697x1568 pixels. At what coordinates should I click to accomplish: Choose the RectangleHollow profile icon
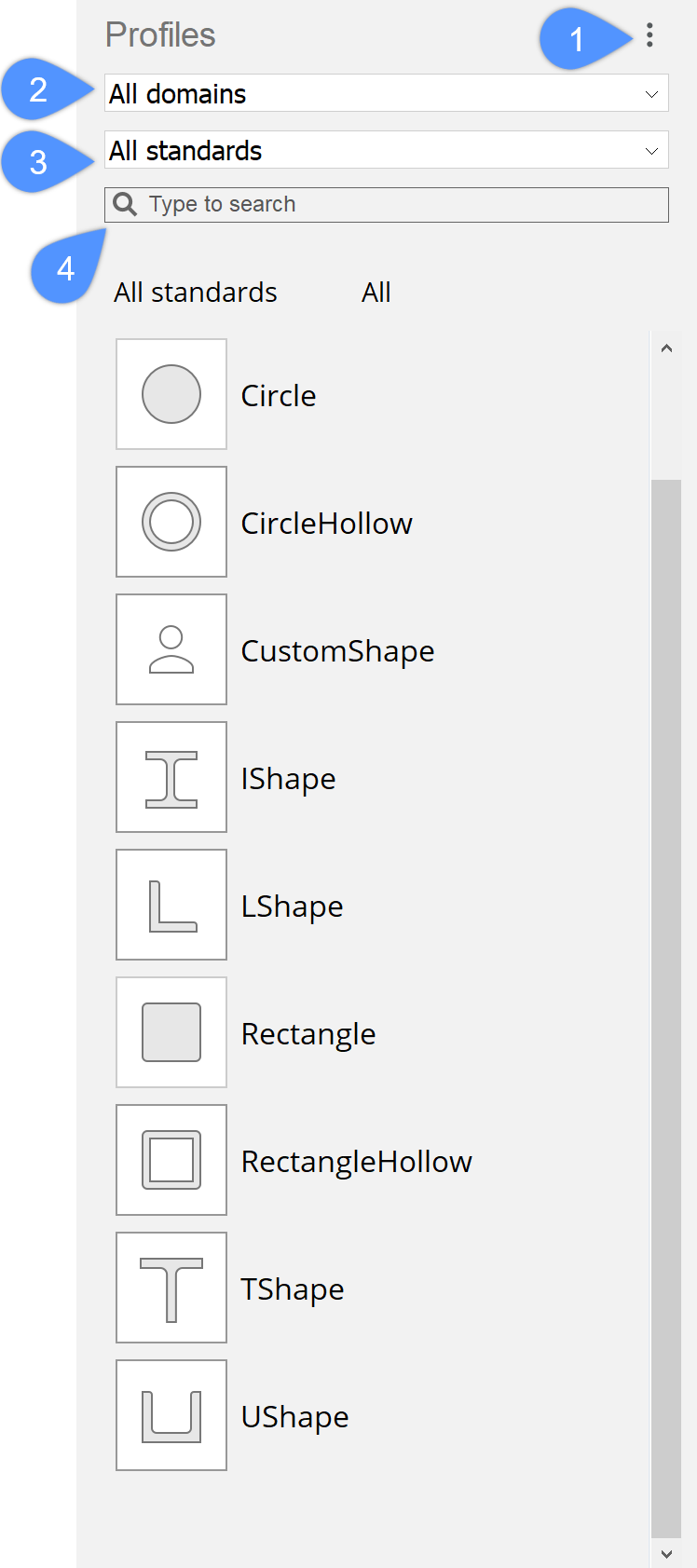pyautogui.click(x=171, y=1160)
